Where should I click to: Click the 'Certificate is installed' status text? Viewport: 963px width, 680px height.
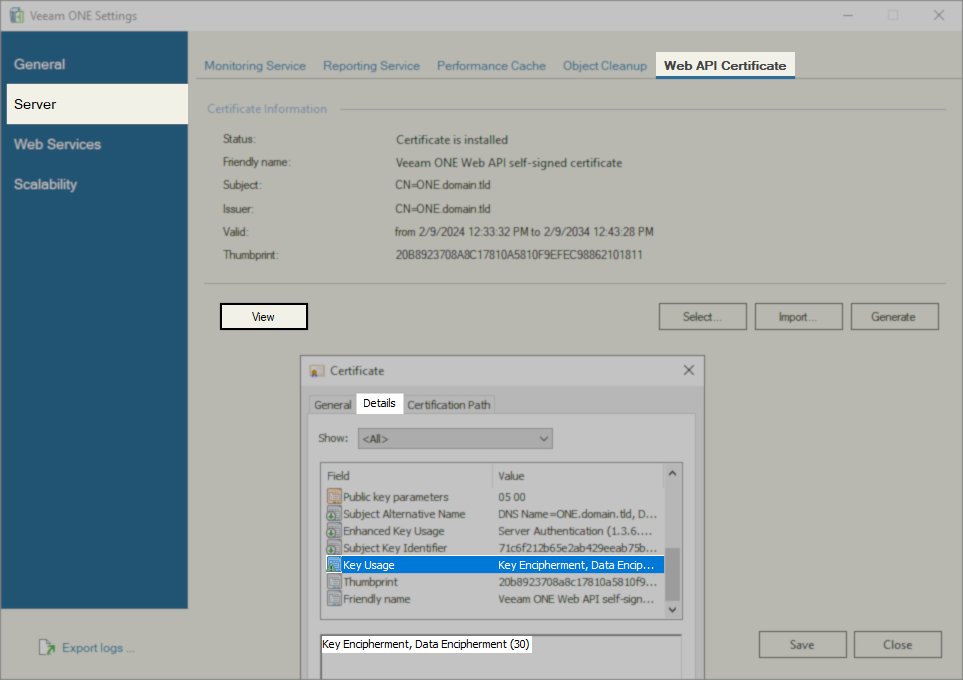click(x=452, y=139)
